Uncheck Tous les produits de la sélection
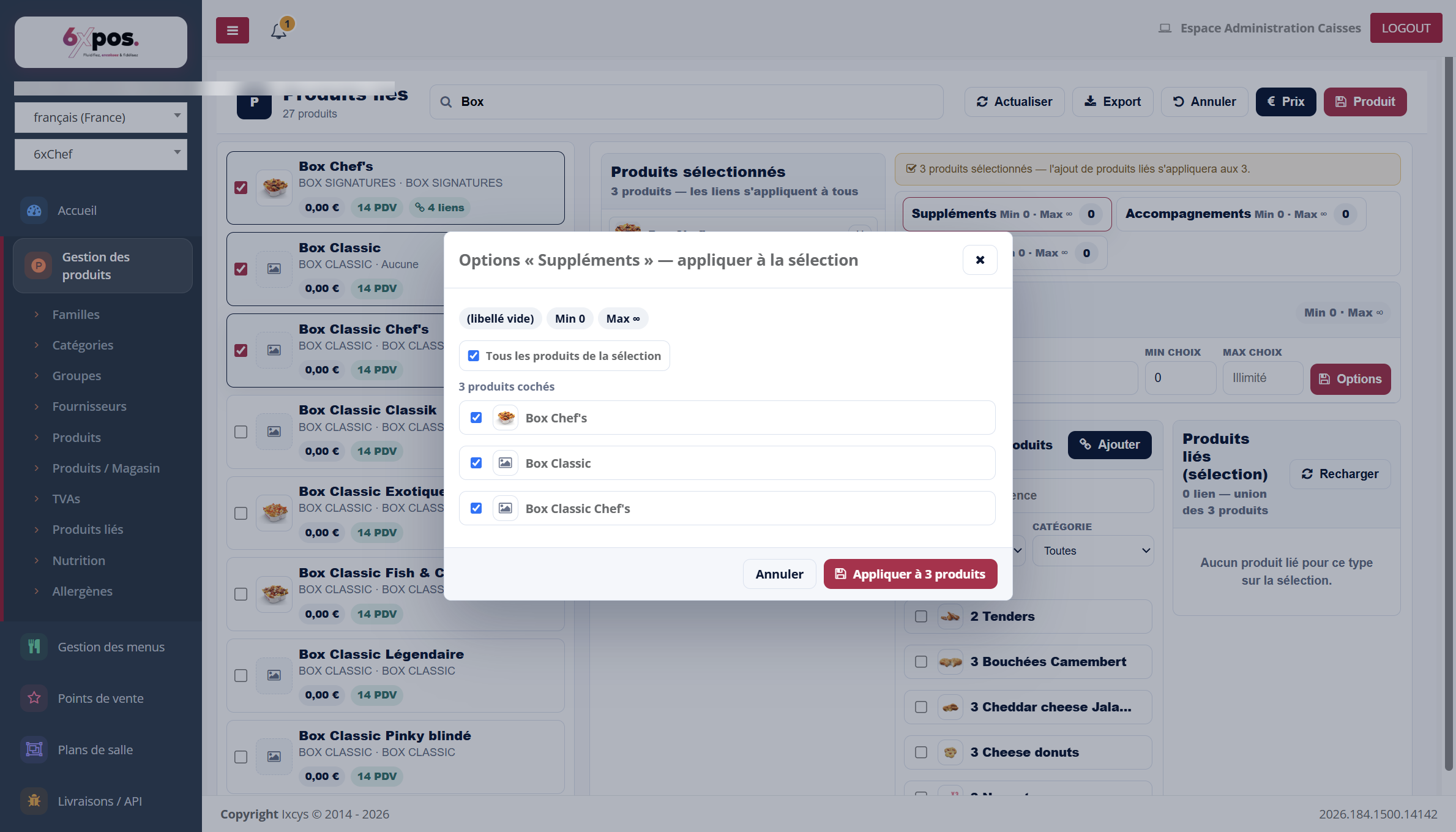The width and height of the screenshot is (1456, 832). pos(474,356)
